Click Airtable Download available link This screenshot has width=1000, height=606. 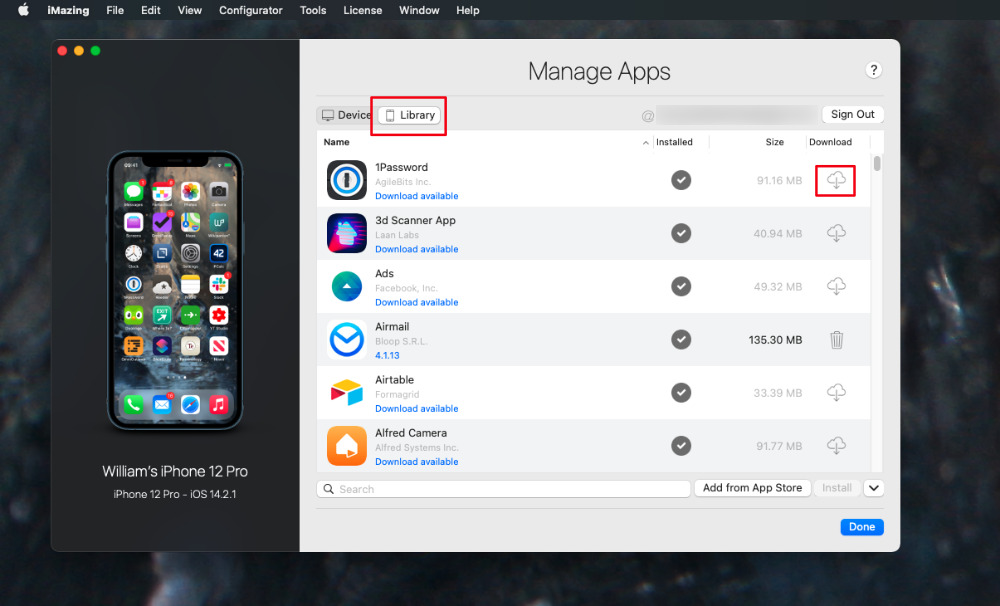pyautogui.click(x=416, y=408)
